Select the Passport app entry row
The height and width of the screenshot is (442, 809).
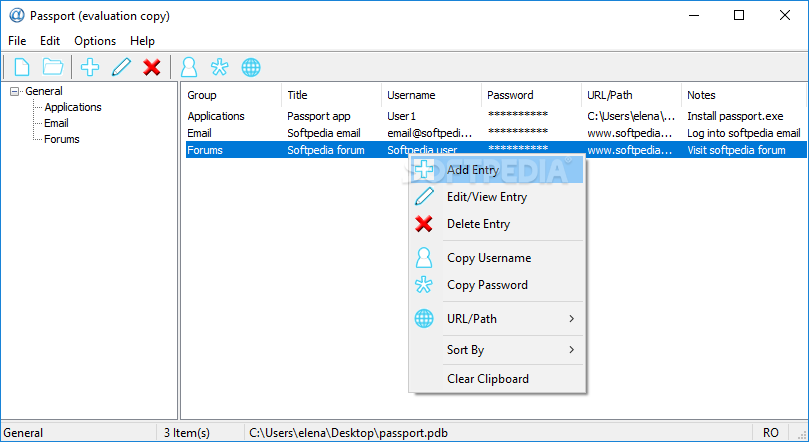click(495, 116)
